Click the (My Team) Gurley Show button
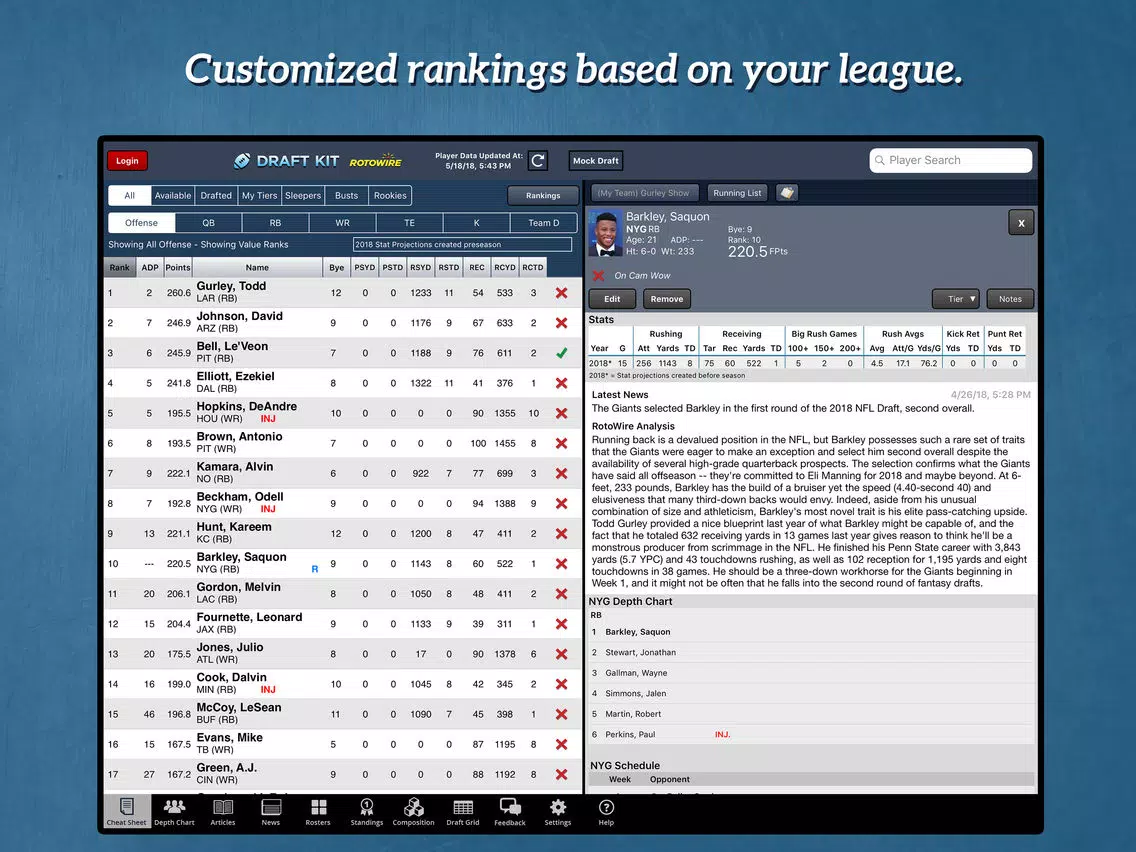The width and height of the screenshot is (1136, 852). pos(645,193)
